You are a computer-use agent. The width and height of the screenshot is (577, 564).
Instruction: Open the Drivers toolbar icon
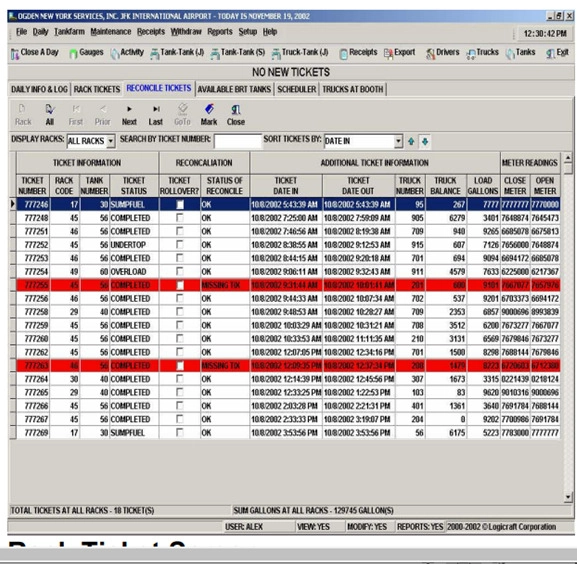click(x=443, y=53)
